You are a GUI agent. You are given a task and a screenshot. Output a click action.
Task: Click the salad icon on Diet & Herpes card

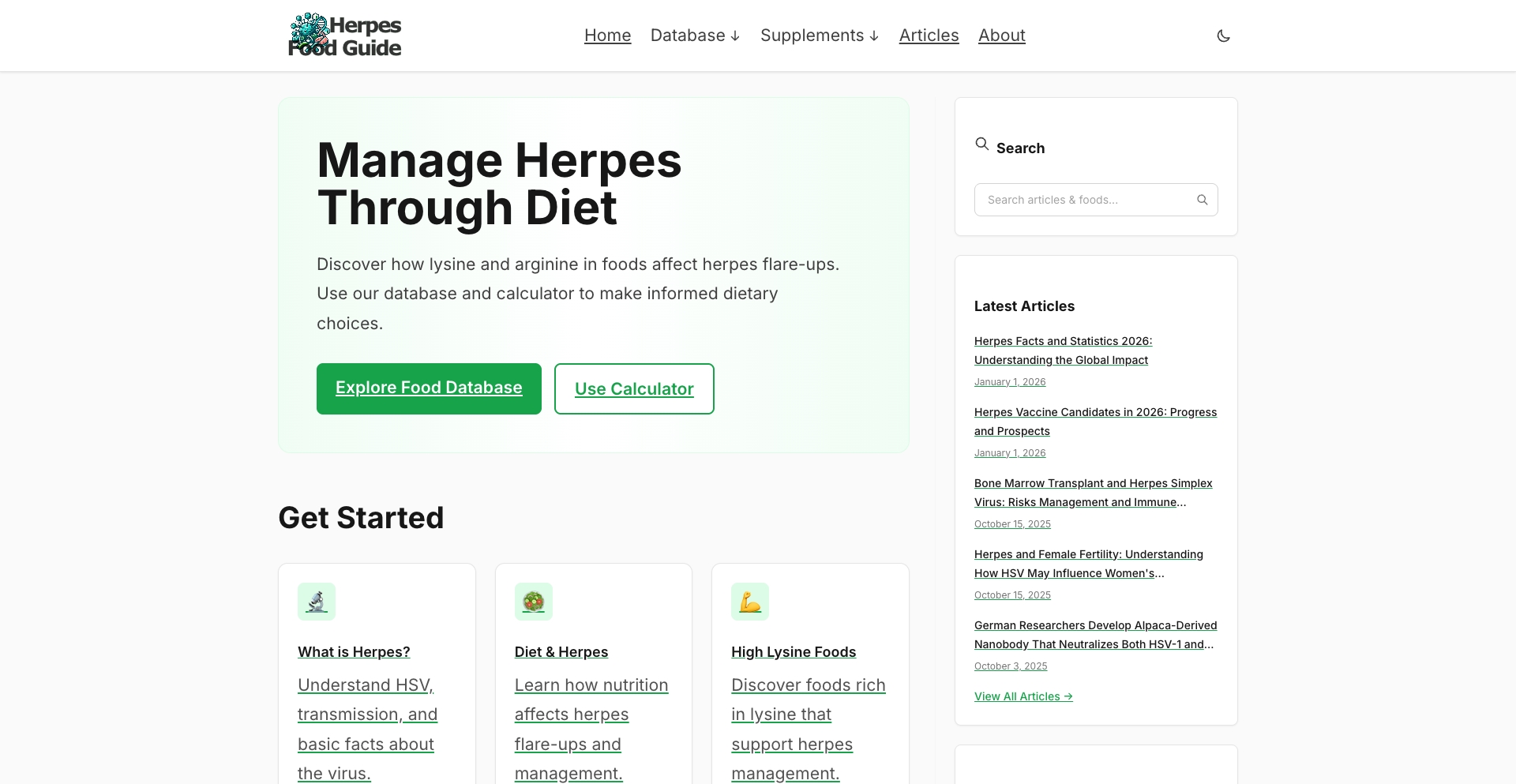(533, 601)
